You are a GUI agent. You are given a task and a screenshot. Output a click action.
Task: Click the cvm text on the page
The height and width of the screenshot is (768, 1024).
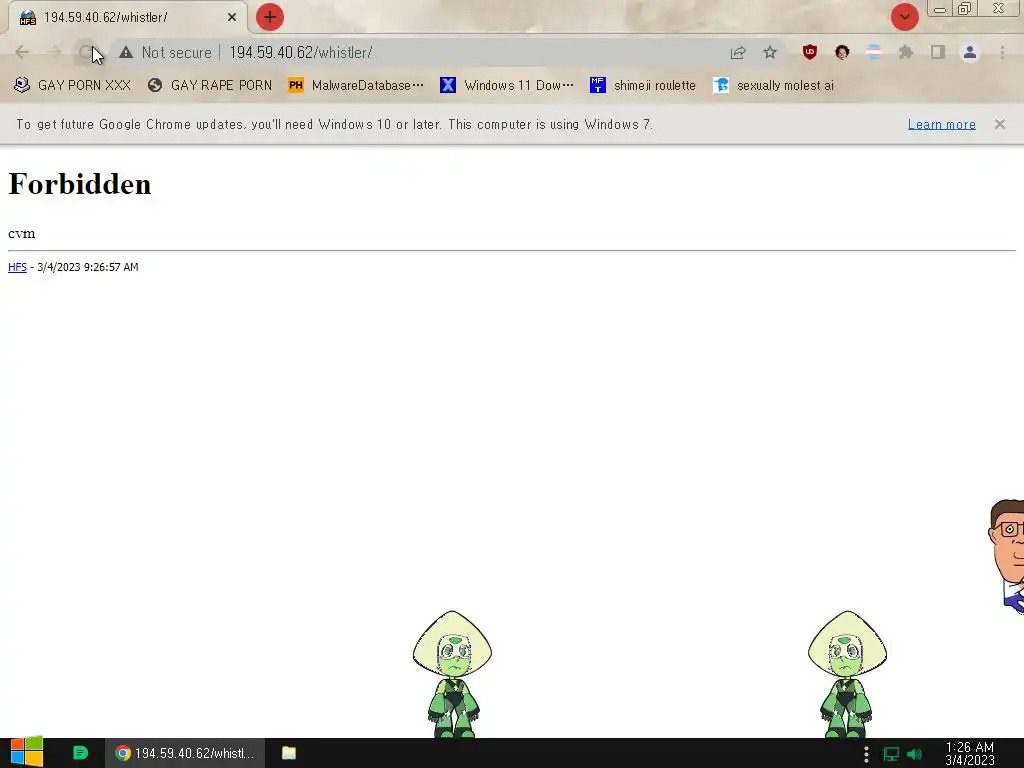(22, 233)
